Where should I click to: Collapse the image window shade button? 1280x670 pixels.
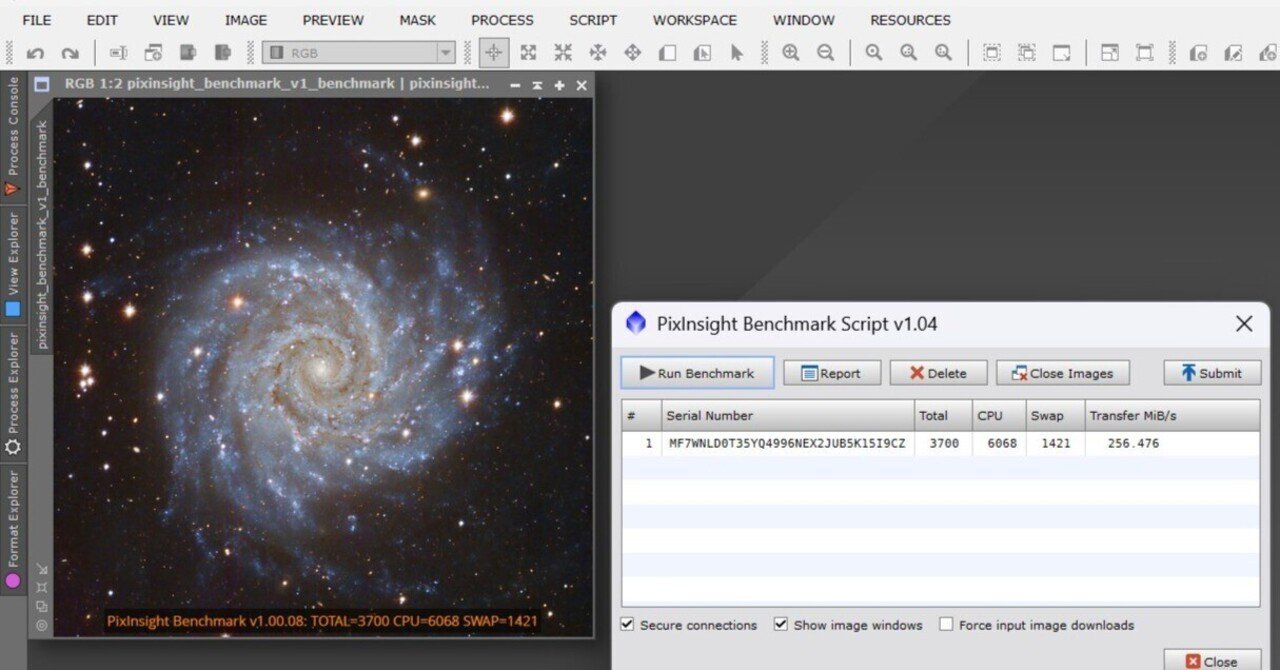(x=539, y=85)
